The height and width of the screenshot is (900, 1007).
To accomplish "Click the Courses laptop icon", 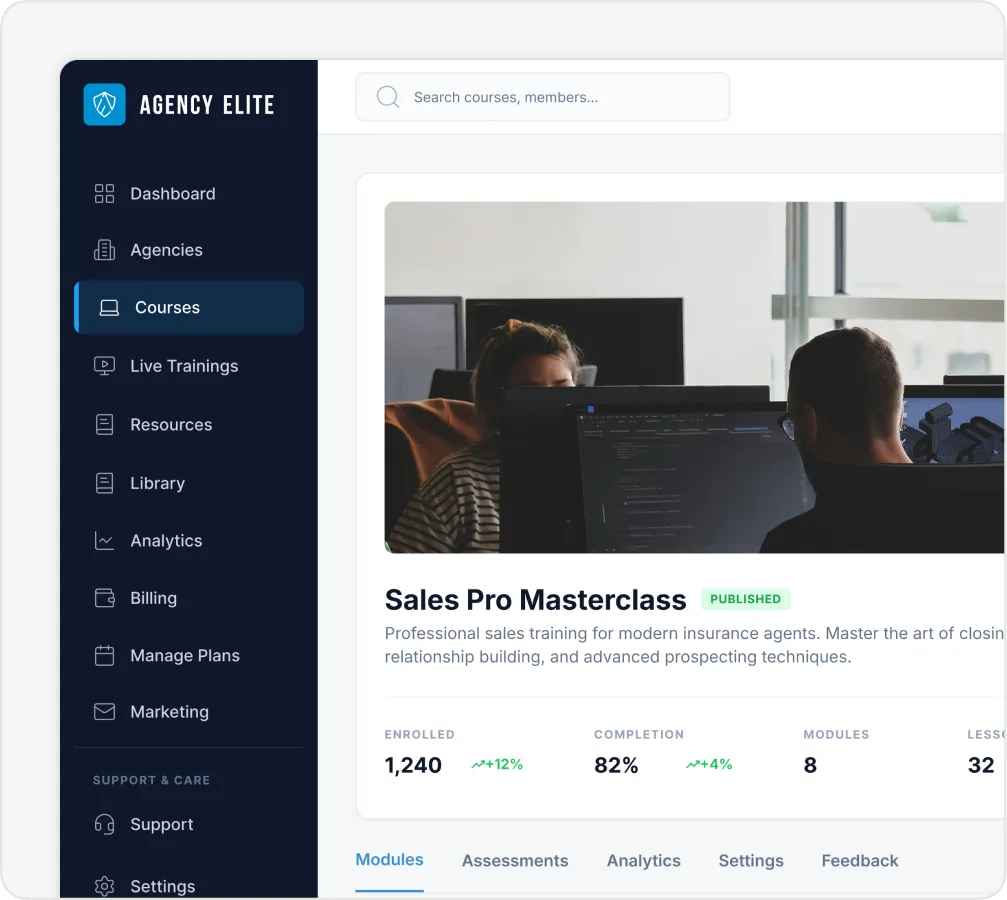I will point(109,308).
